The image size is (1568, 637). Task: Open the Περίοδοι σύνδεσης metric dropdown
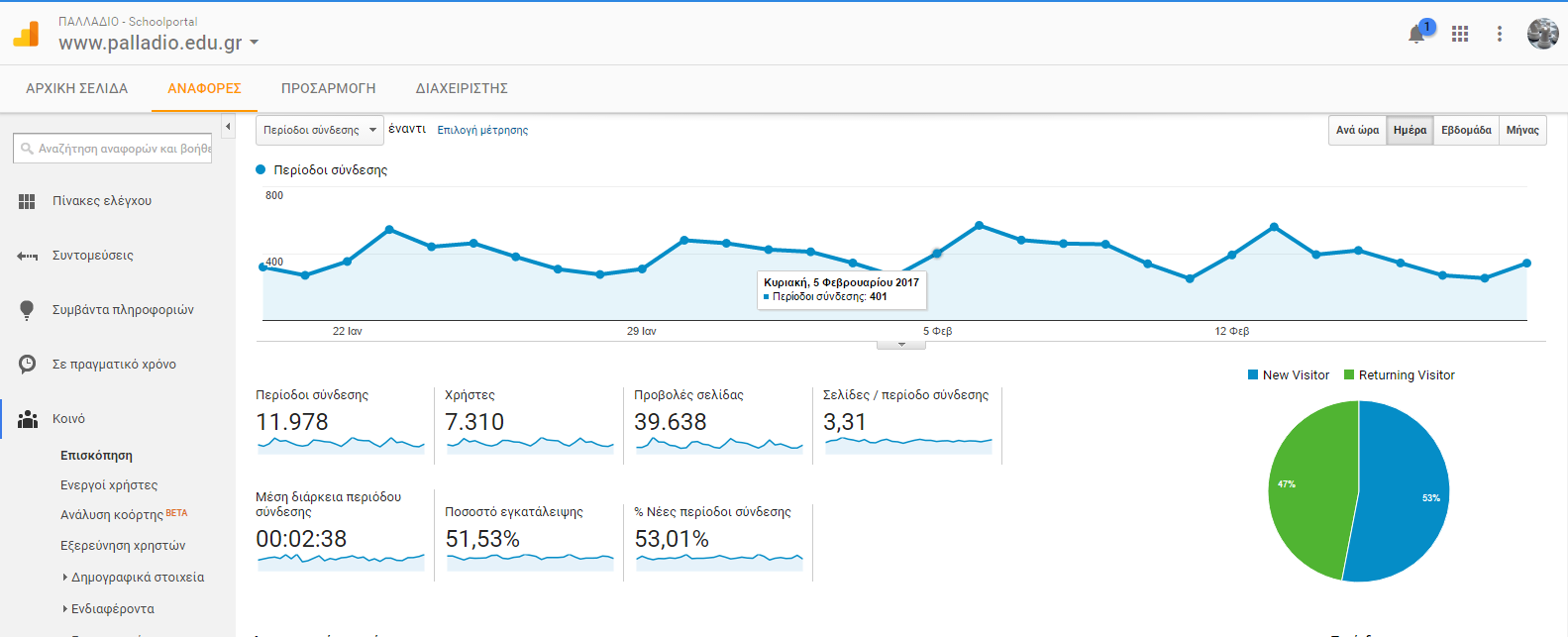tap(320, 130)
